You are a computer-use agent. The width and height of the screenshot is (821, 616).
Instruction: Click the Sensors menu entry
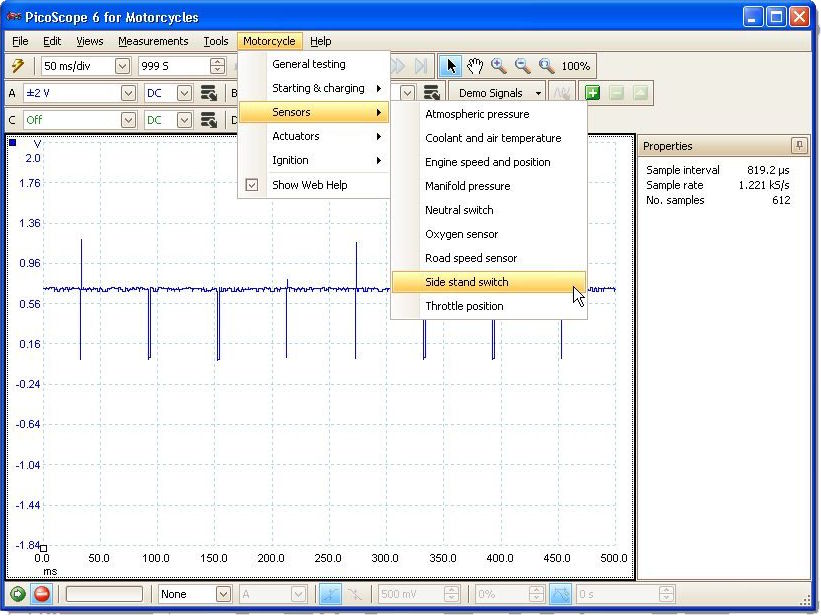coord(314,112)
